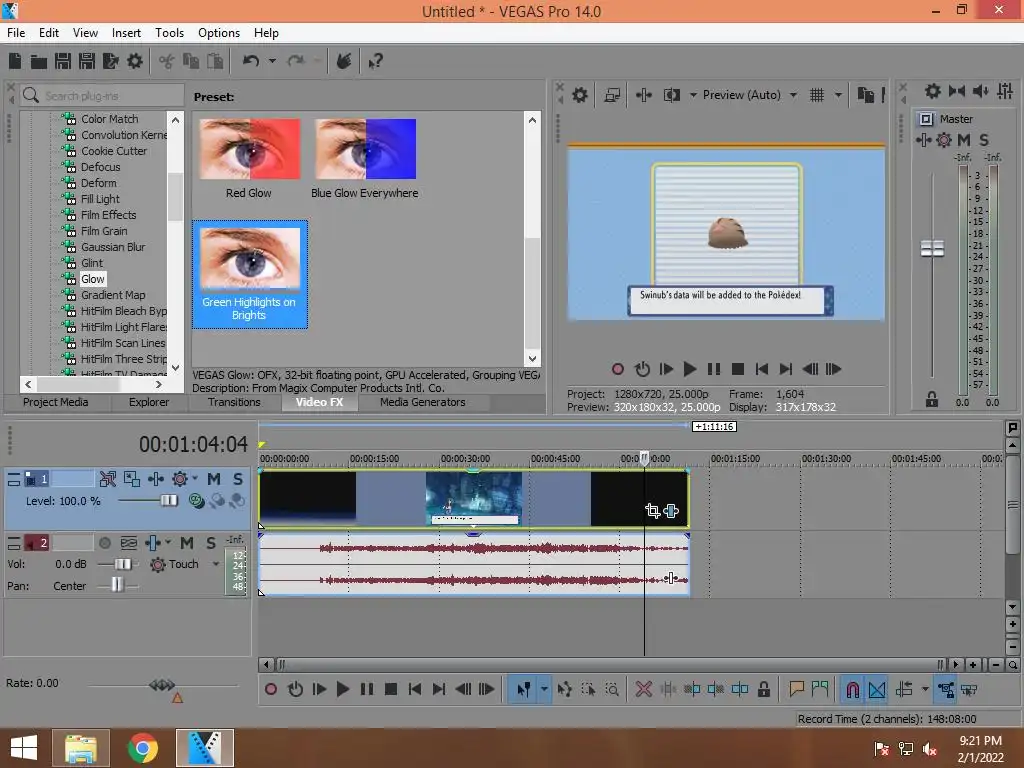
Task: Toggle the Lock Envelopes to Events button
Action: [946, 689]
